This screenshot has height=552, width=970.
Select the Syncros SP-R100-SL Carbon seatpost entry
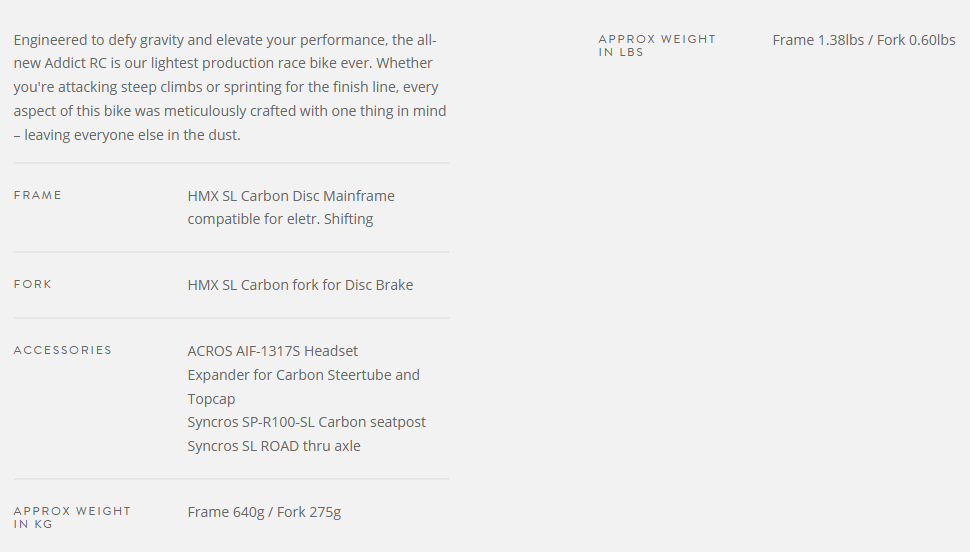click(x=306, y=422)
